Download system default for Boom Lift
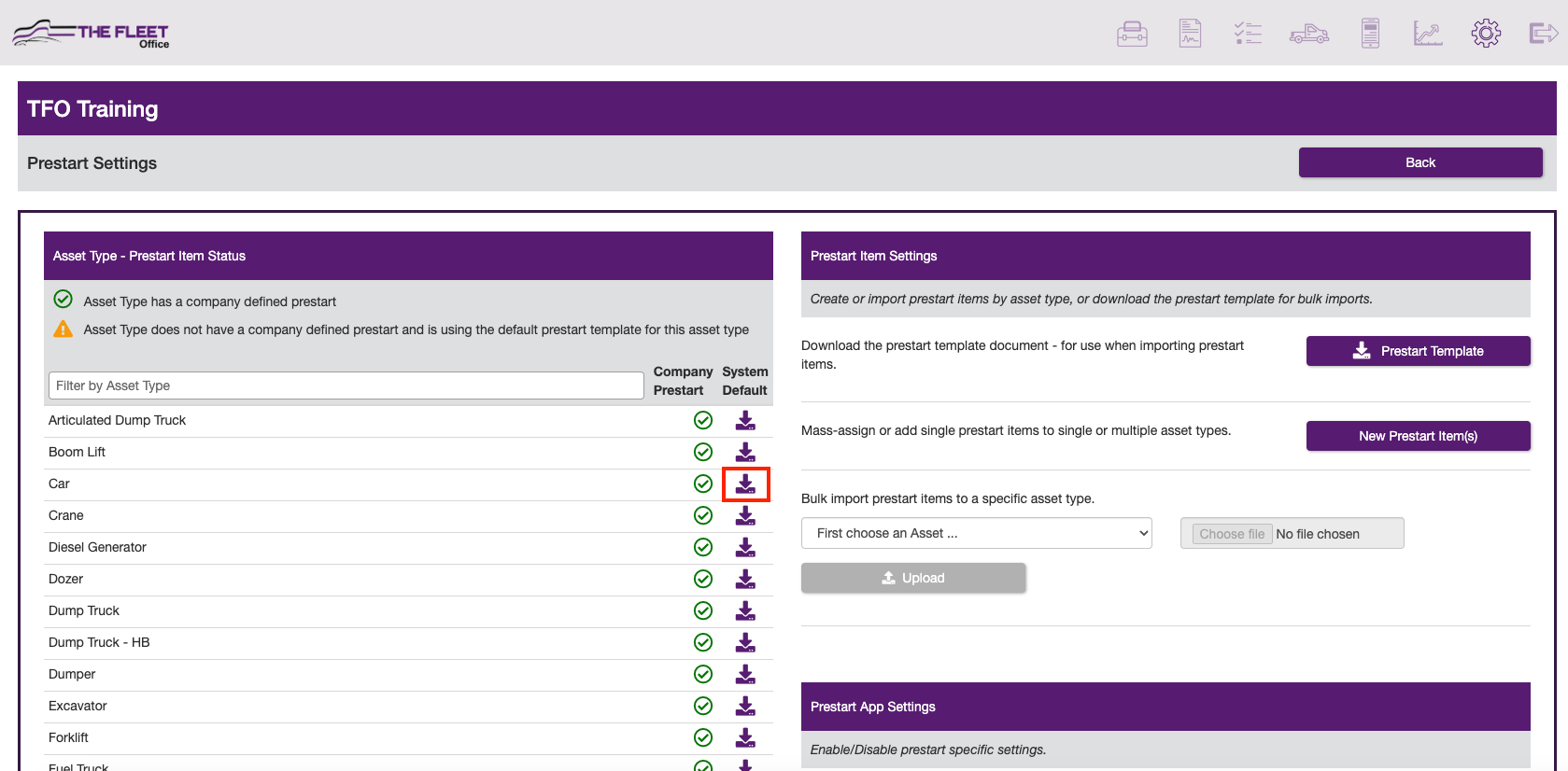This screenshot has height=771, width=1568. [745, 452]
